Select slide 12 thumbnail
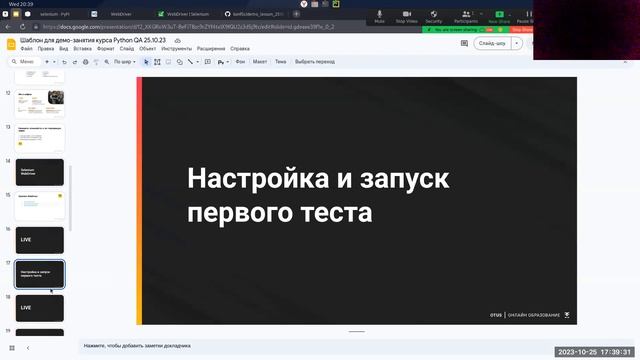Viewport: 640px width, 360px height. coord(40,104)
